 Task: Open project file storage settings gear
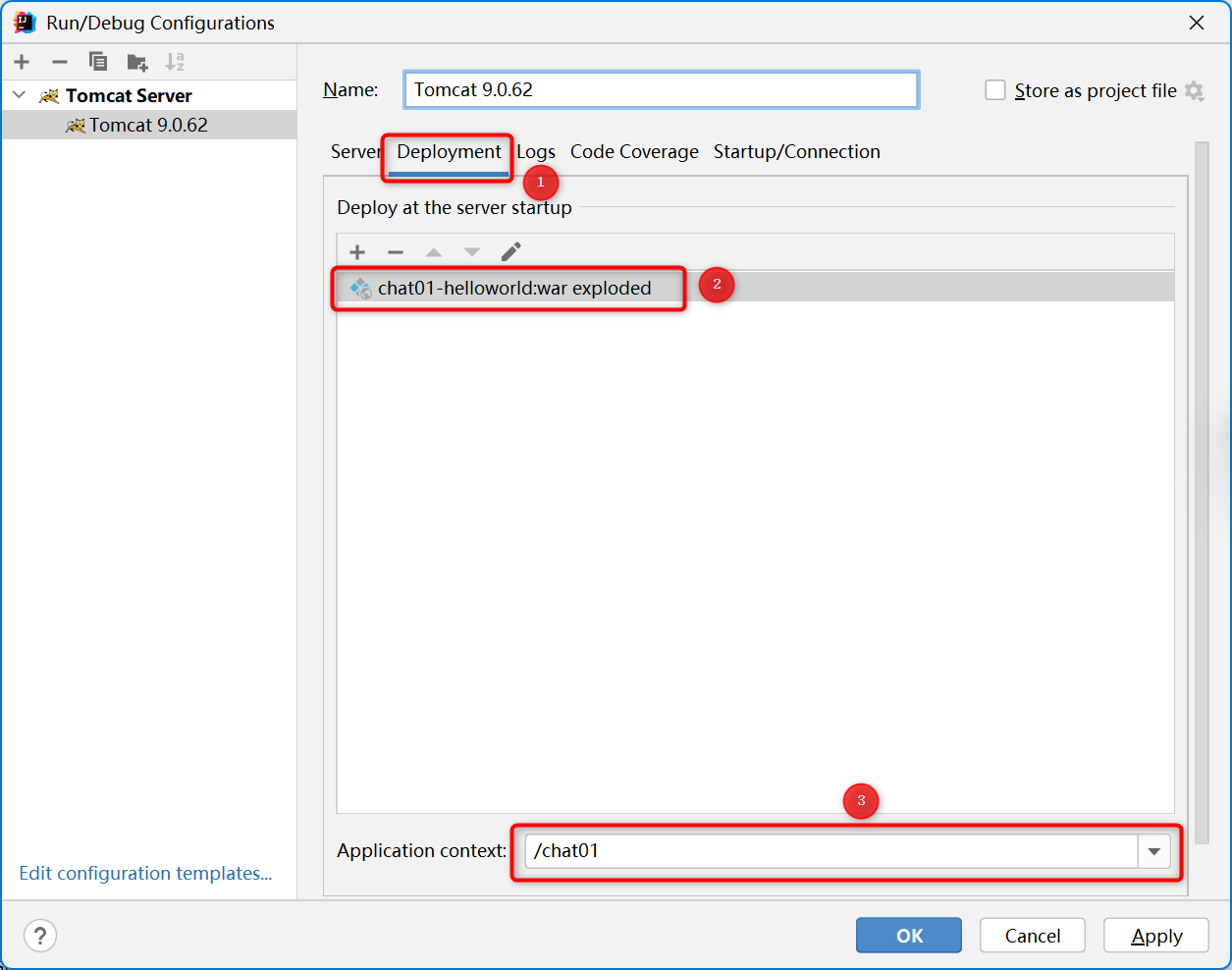coord(1195,90)
